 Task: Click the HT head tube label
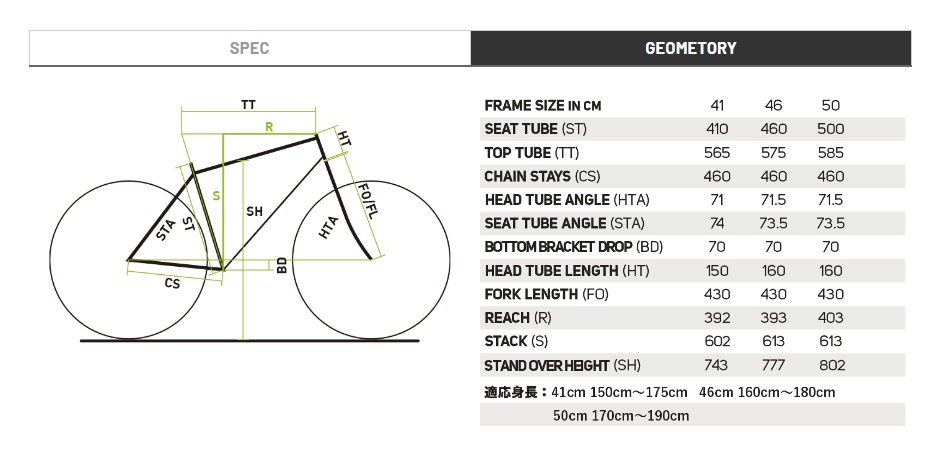click(344, 138)
